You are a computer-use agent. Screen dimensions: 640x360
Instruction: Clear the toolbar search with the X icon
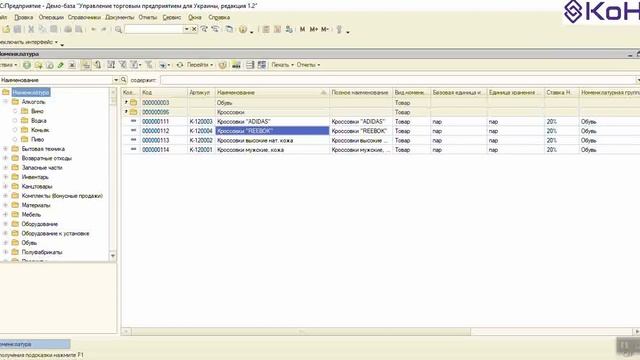pos(194,29)
